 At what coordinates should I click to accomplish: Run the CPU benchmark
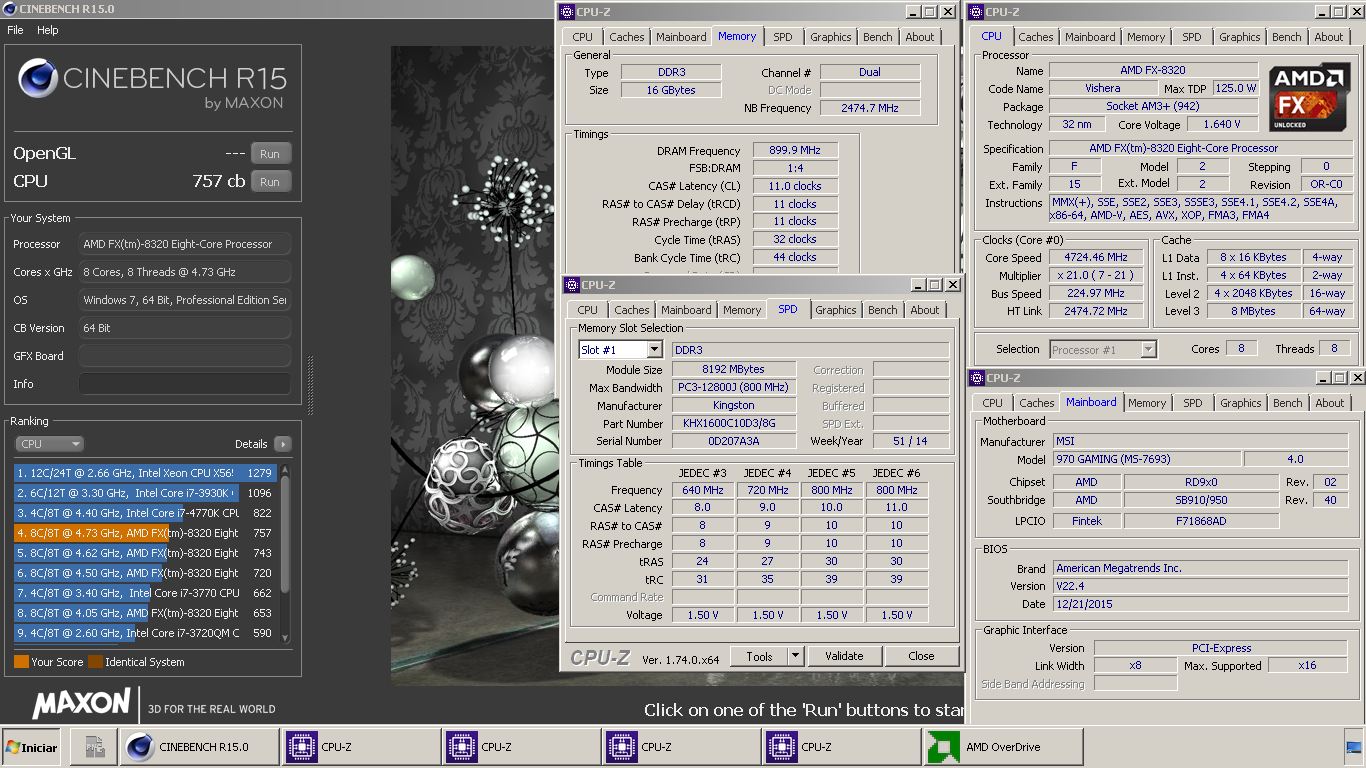pos(270,182)
